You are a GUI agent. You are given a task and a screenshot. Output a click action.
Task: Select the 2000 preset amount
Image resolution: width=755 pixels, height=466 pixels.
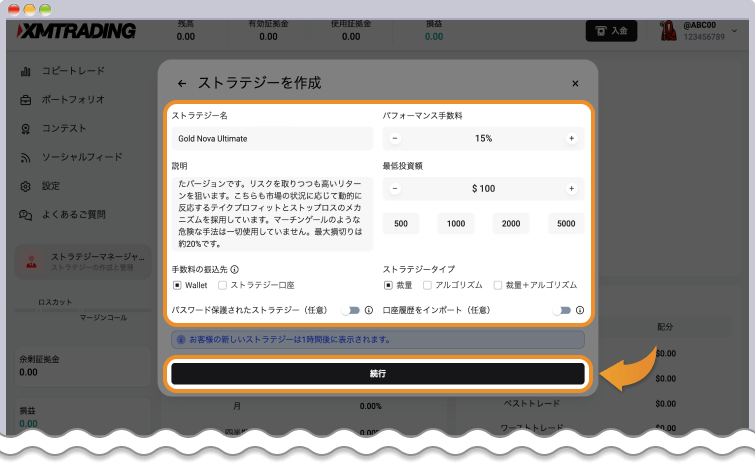coord(511,223)
